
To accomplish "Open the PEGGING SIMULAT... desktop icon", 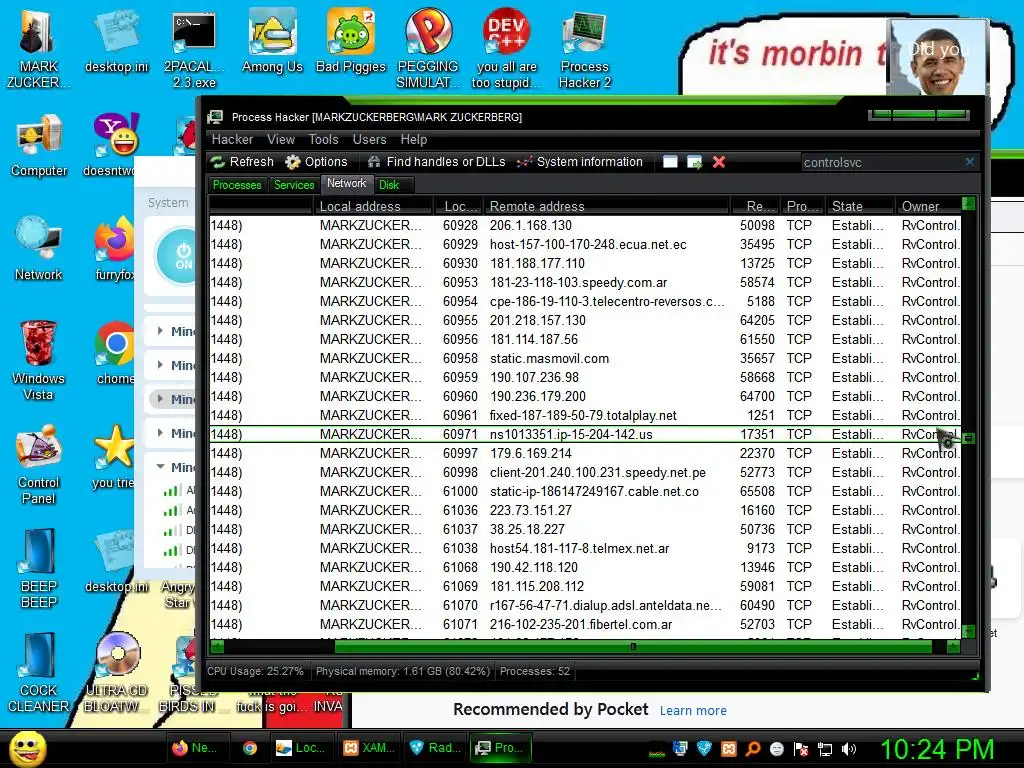I will [x=428, y=49].
